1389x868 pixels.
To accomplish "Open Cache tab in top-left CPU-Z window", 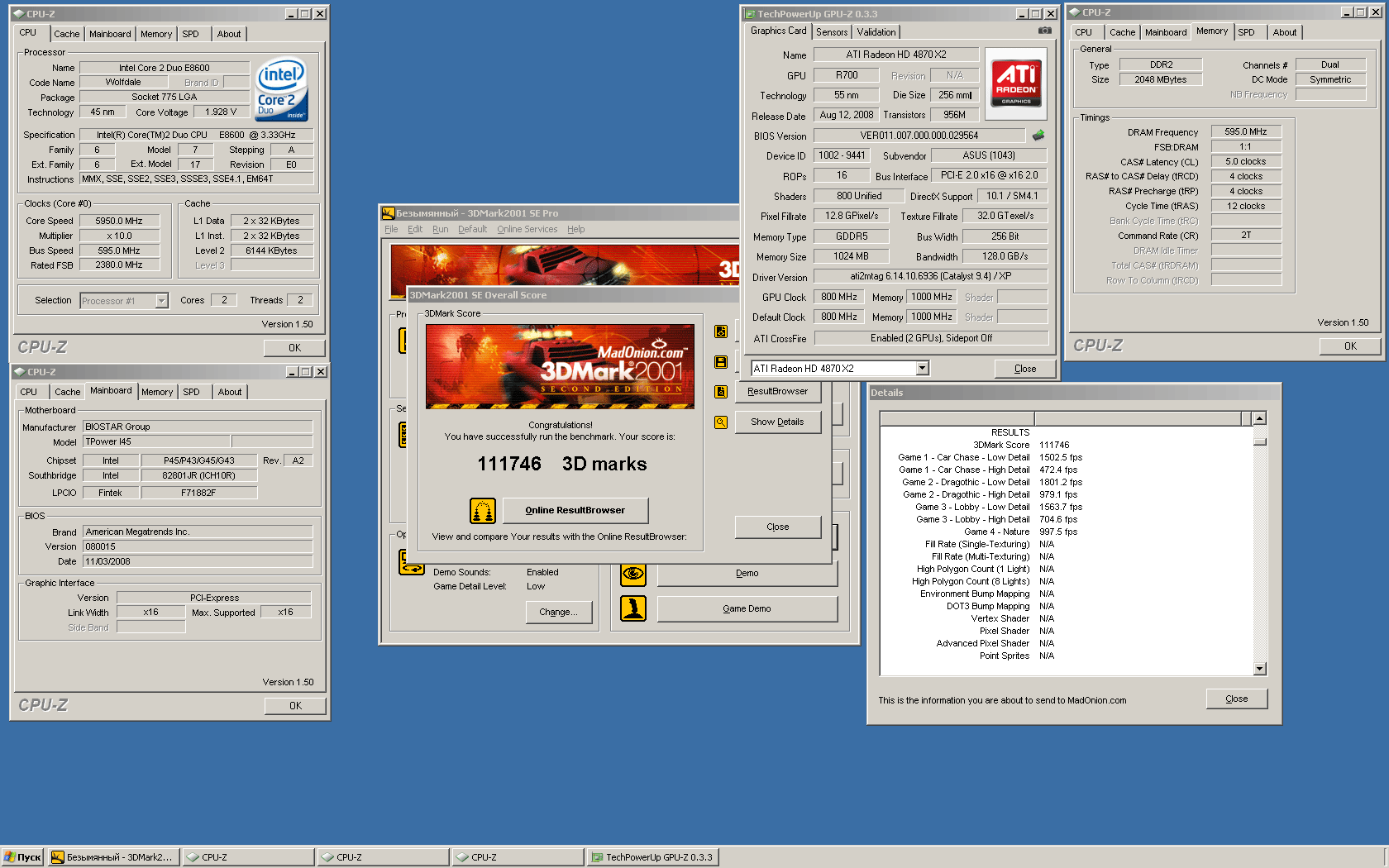I will 67,34.
